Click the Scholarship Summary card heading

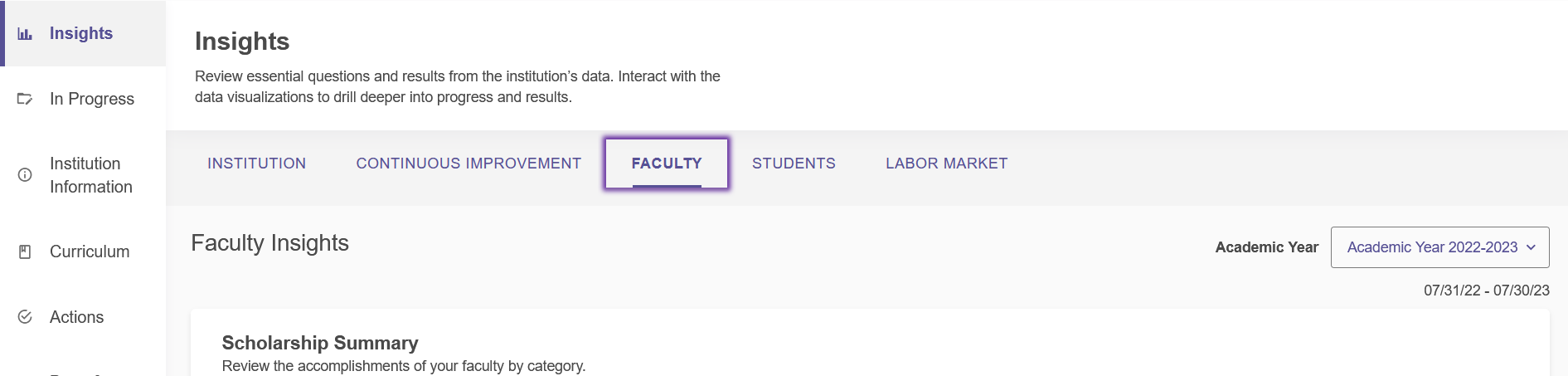[320, 343]
